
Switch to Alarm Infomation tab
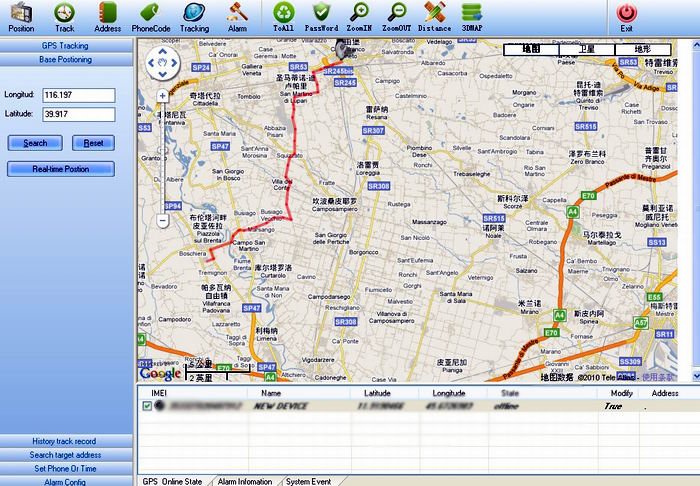pos(245,481)
